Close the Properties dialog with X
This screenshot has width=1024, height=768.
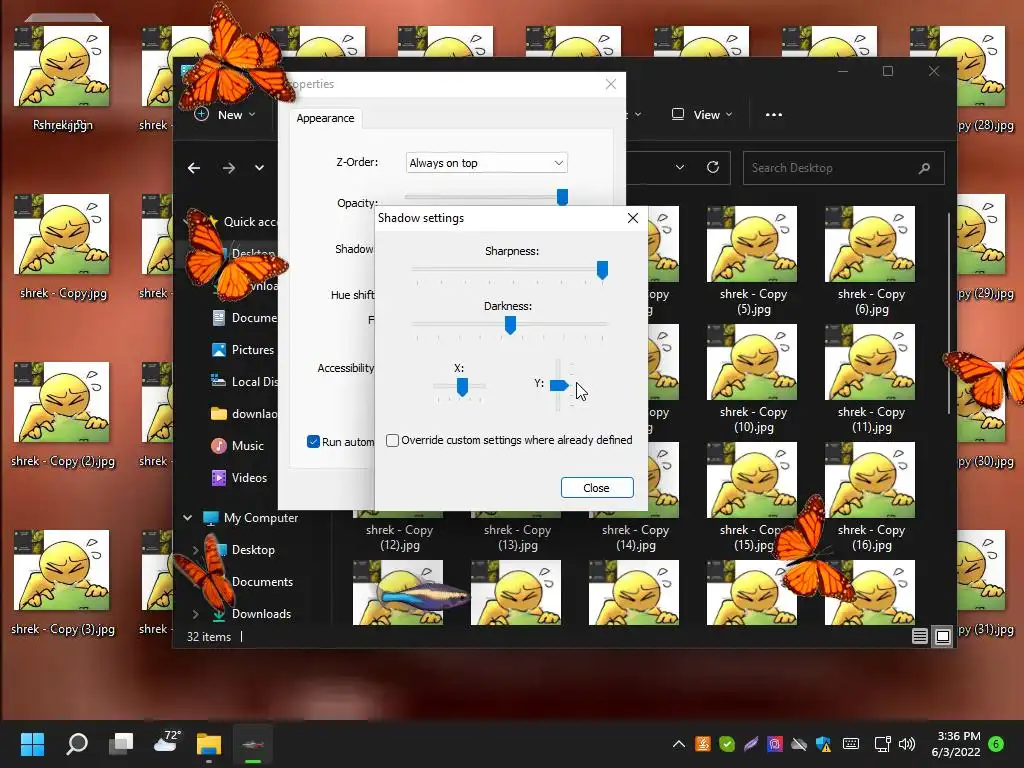click(x=611, y=84)
